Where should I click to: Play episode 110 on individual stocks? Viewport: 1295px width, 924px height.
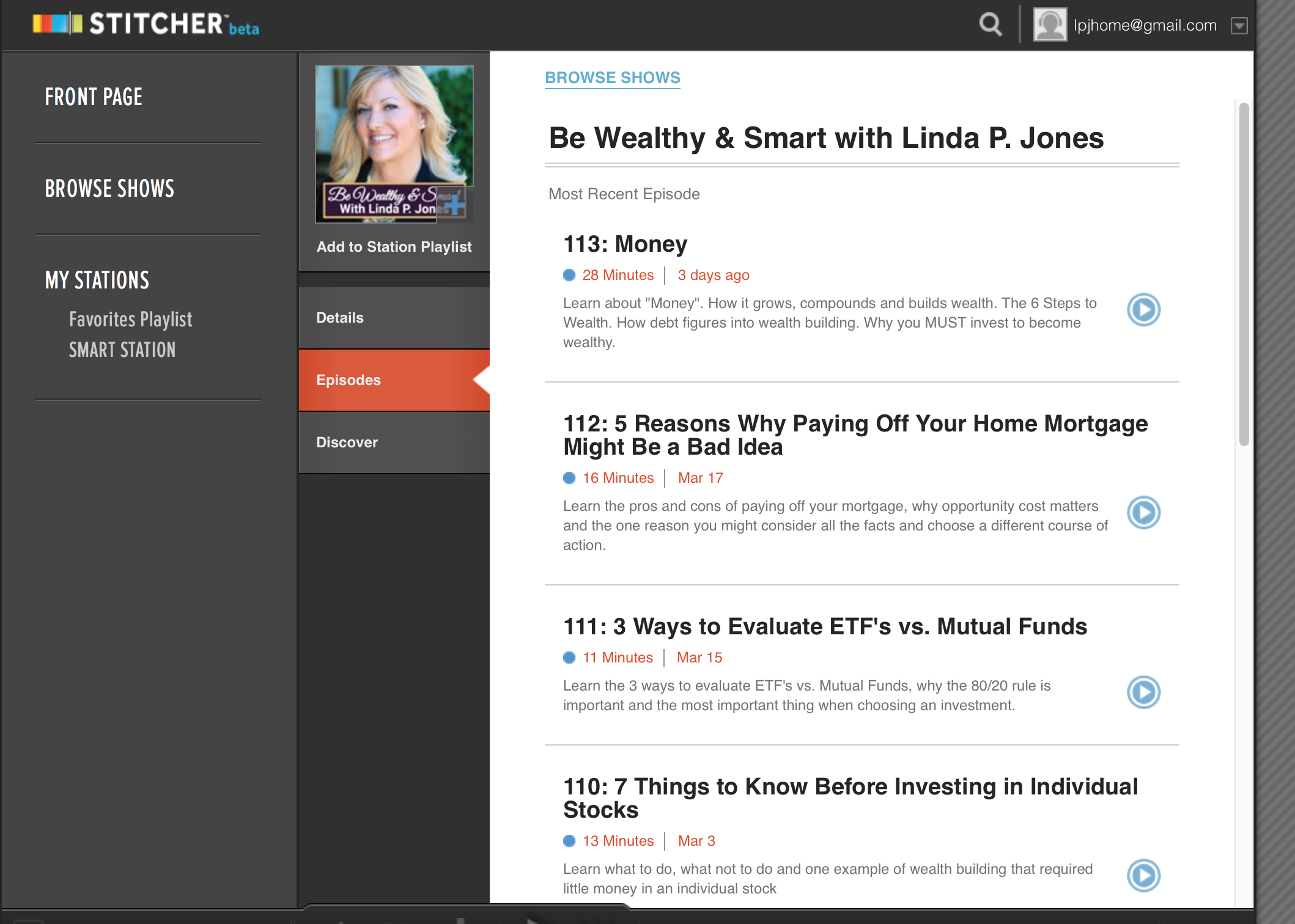click(1143, 876)
